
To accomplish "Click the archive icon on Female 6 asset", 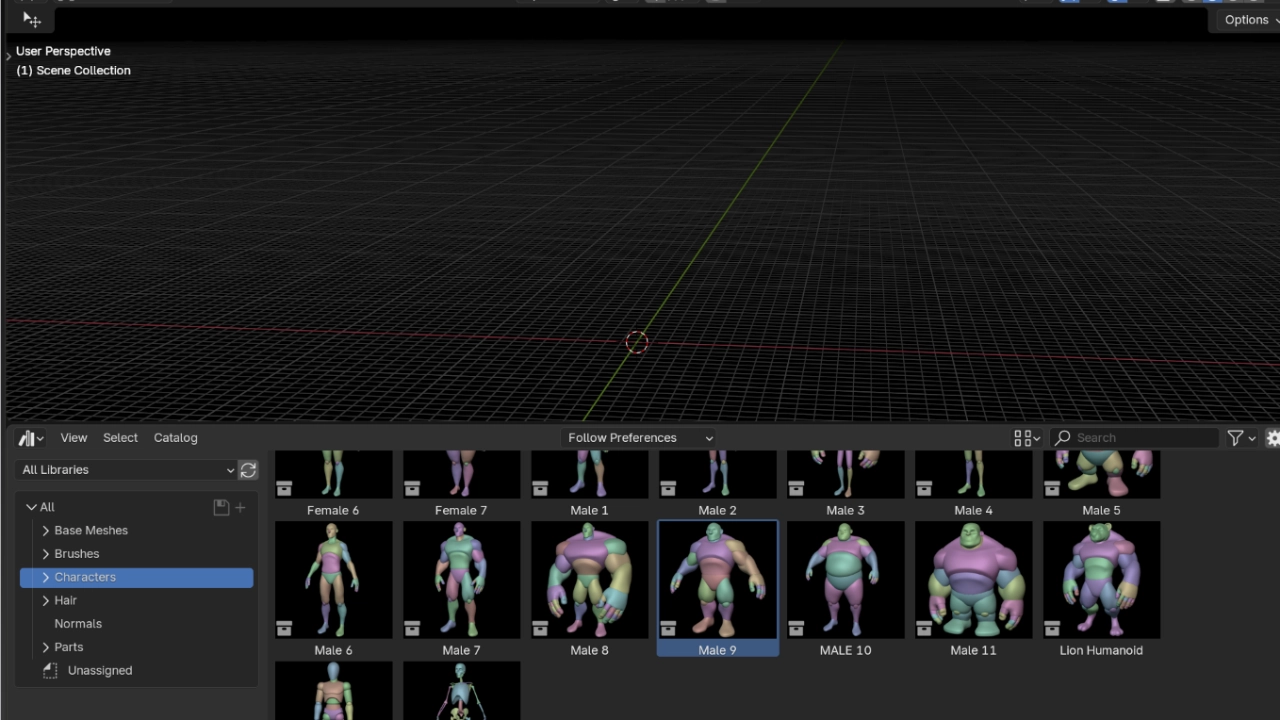I will pos(284,488).
